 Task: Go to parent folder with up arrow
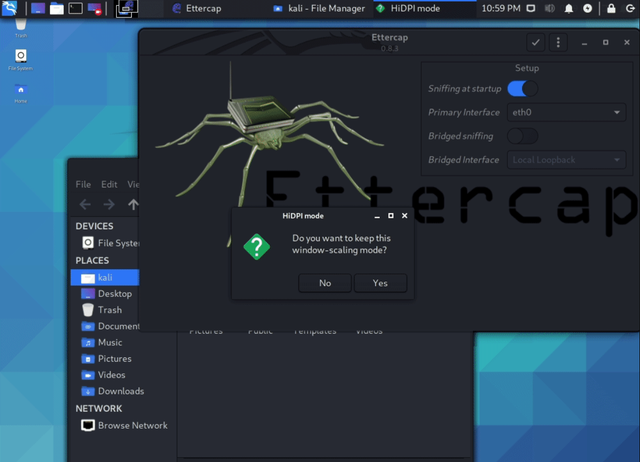[x=133, y=204]
